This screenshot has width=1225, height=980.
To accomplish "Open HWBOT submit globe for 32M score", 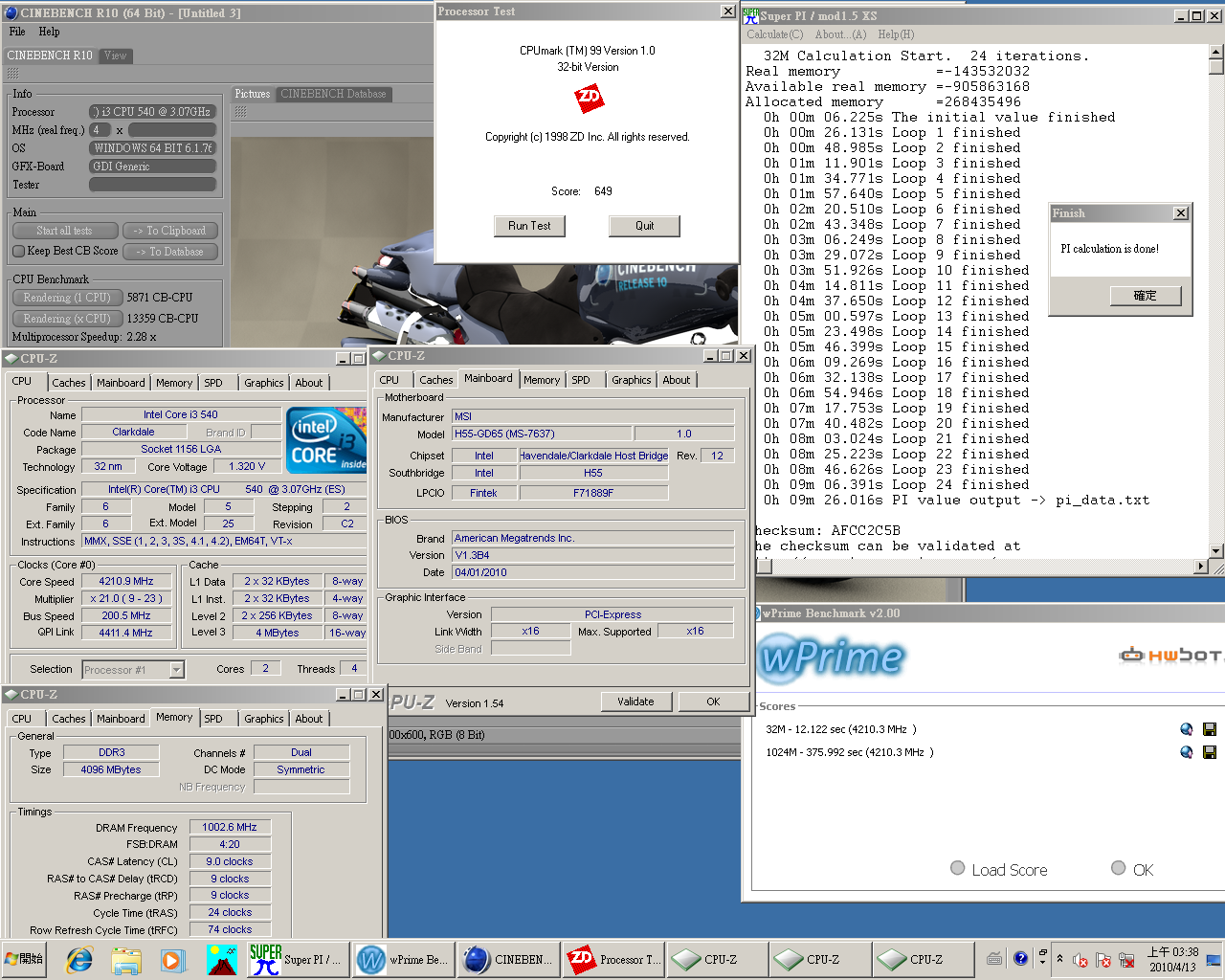I will point(1187,729).
